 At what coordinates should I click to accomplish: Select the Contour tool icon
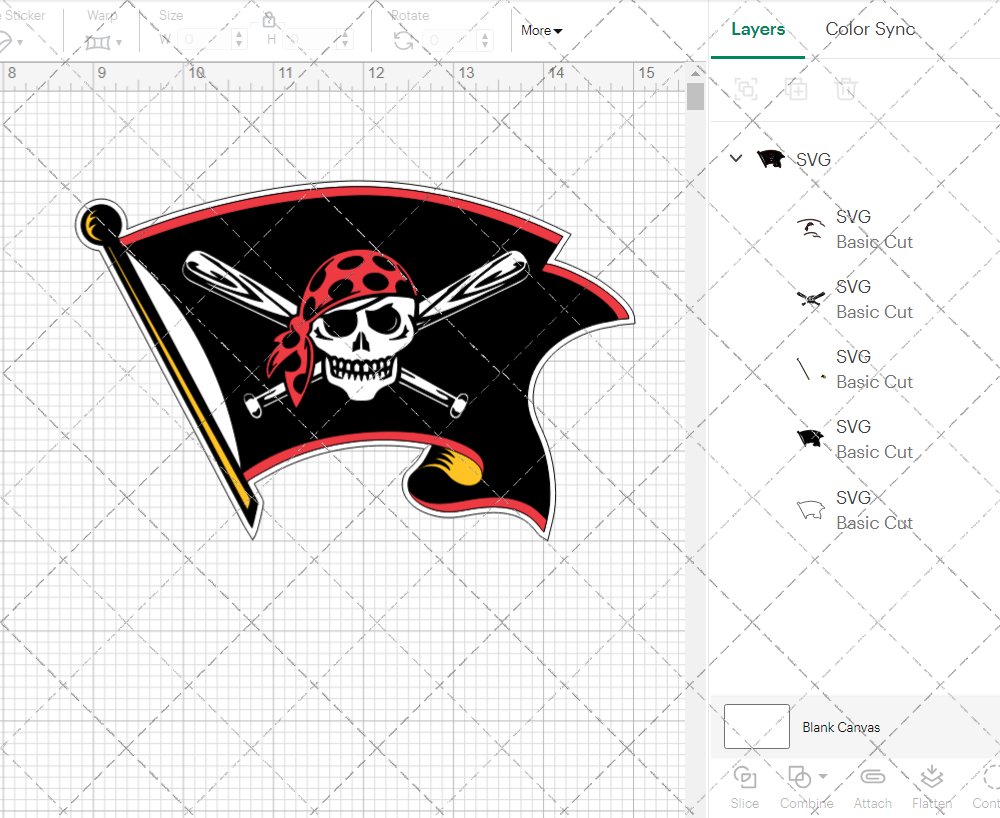click(990, 778)
